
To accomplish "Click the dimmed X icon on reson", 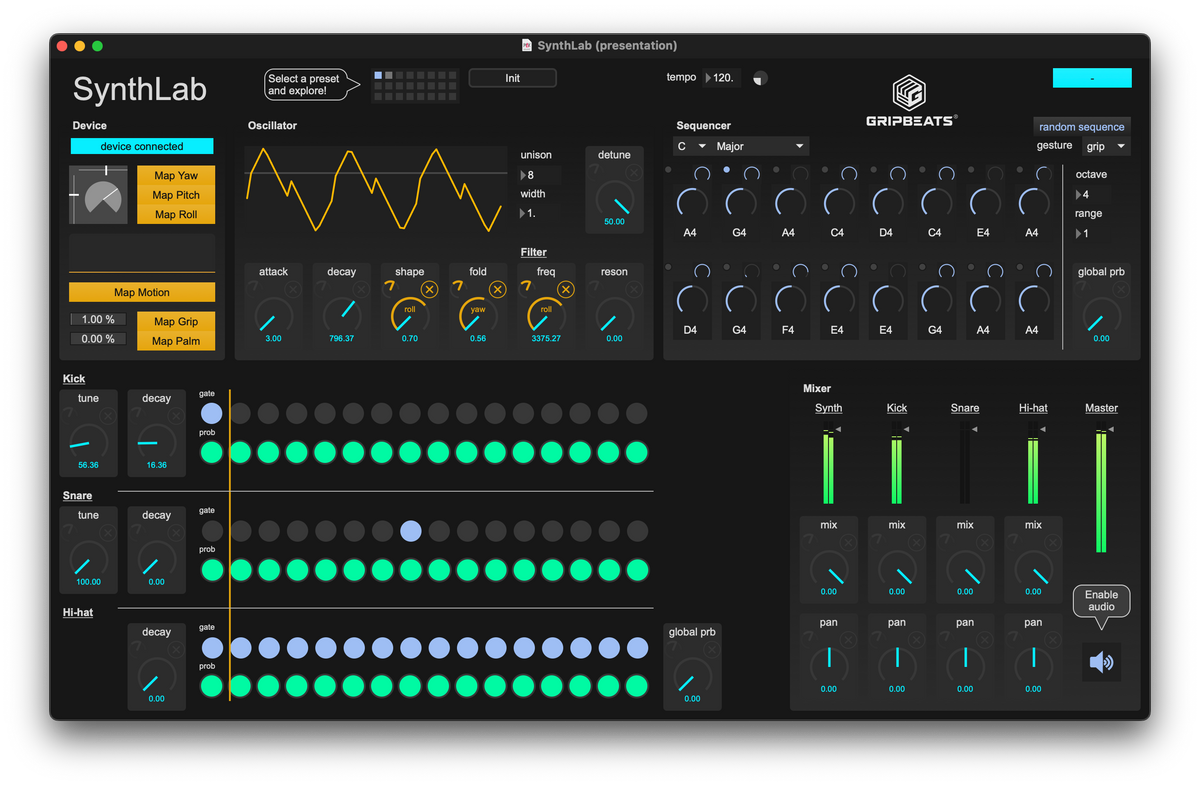I will click(634, 289).
